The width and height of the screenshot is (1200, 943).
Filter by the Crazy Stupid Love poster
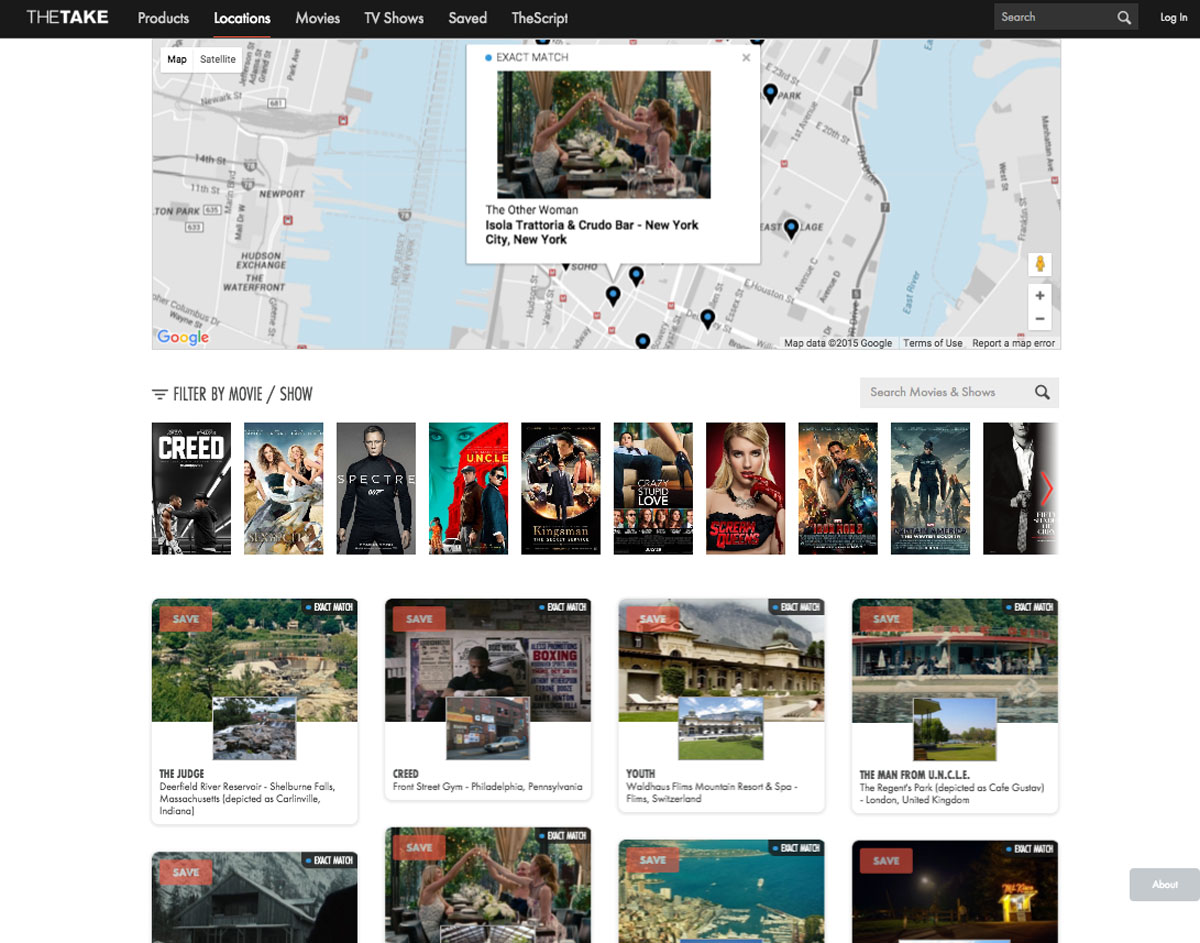click(x=653, y=488)
